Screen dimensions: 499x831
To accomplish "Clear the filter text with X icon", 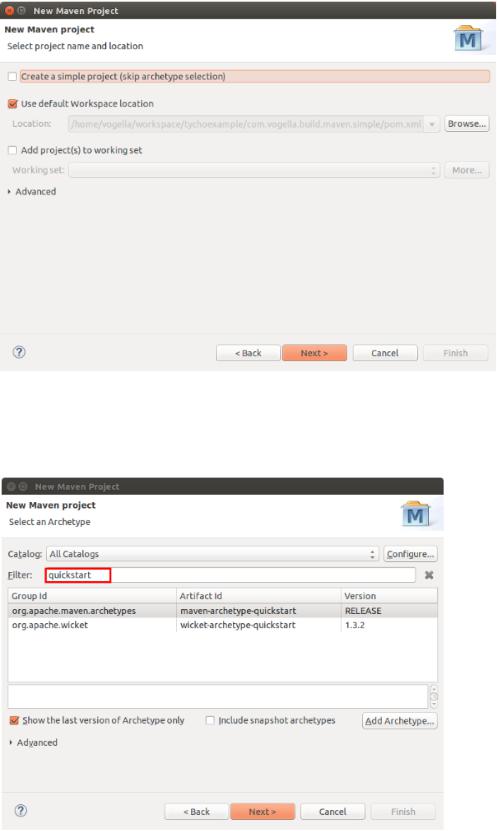I will pyautogui.click(x=429, y=576).
